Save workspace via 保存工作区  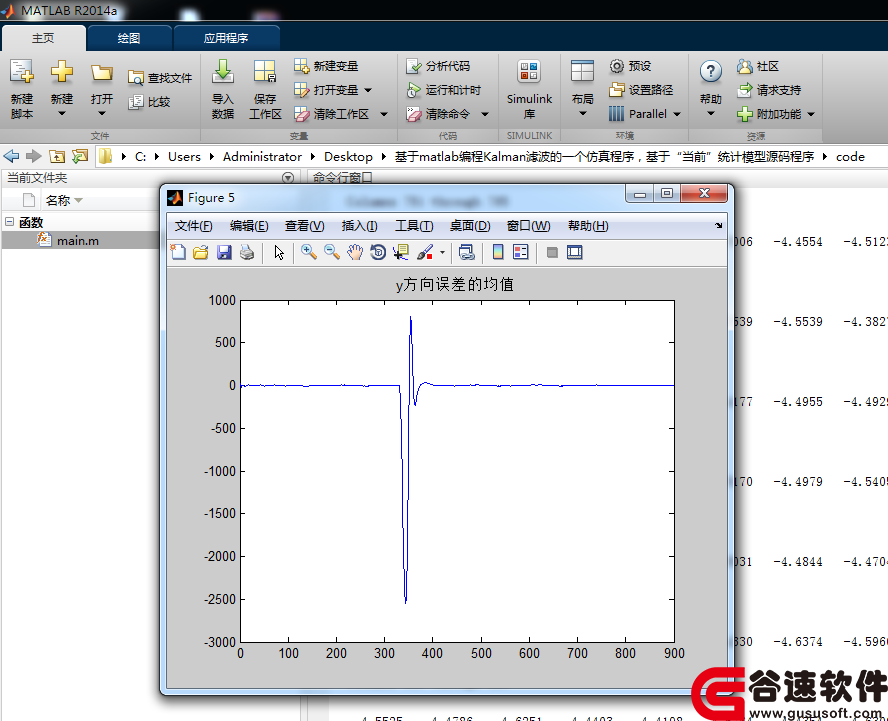tap(265, 89)
